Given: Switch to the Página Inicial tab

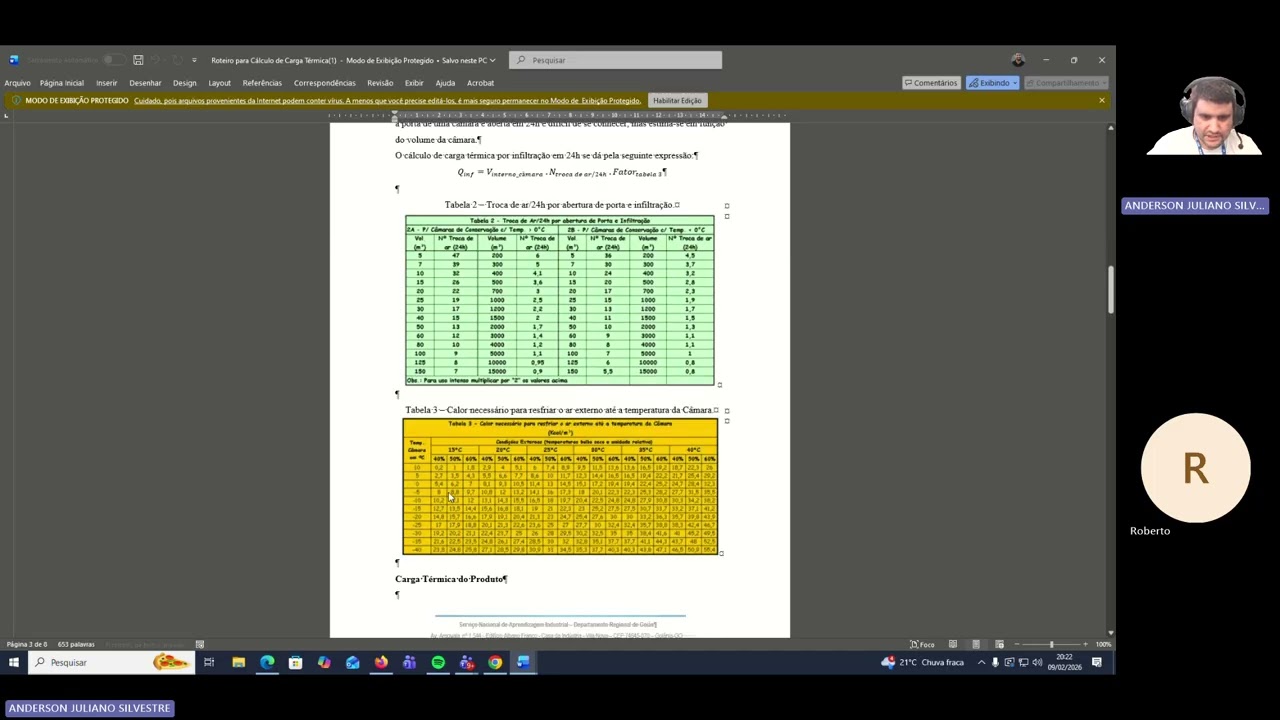Looking at the screenshot, I should [x=61, y=83].
